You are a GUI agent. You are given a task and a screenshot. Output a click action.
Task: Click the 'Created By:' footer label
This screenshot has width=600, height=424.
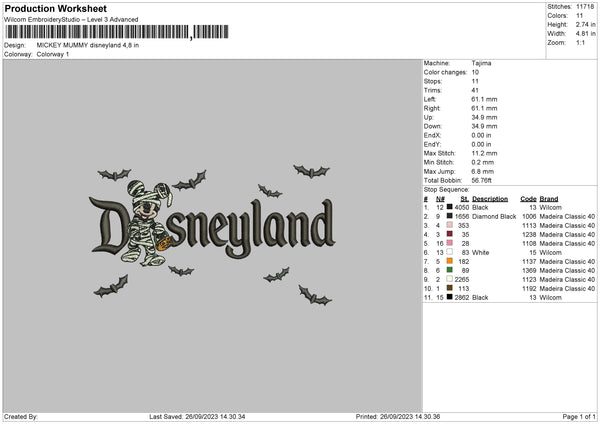pos(21,417)
